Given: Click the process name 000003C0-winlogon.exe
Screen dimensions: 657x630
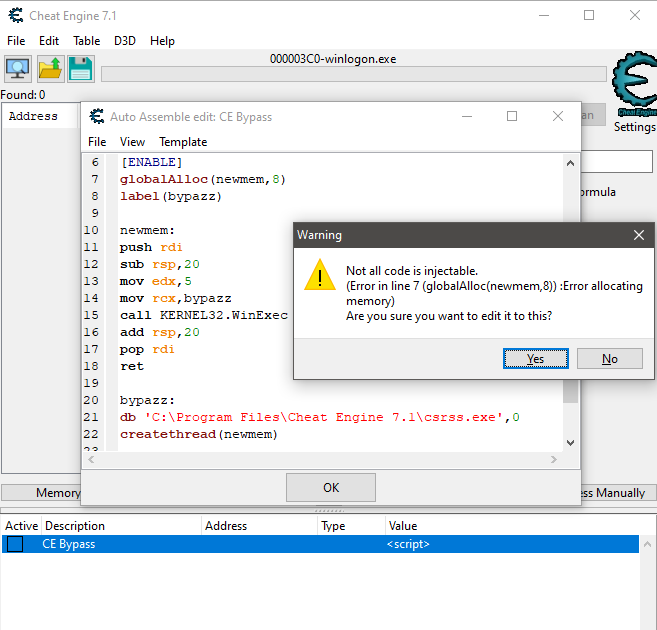Looking at the screenshot, I should (x=333, y=59).
